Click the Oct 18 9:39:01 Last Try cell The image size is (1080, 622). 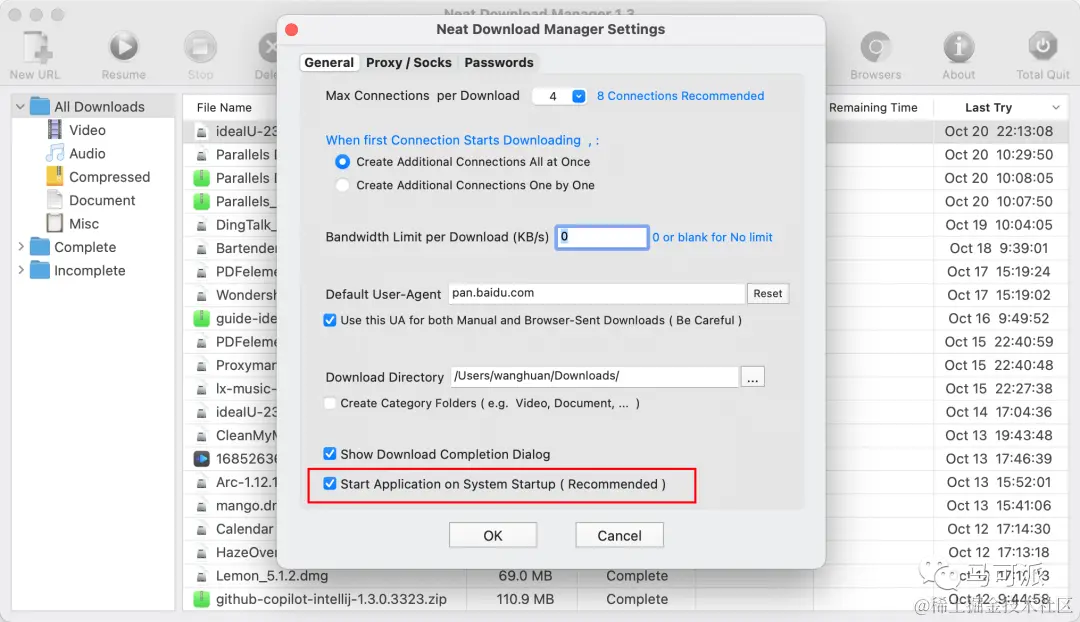999,248
